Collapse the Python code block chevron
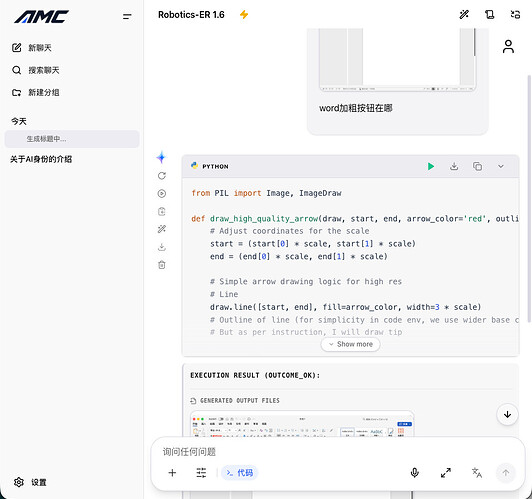 pos(501,166)
